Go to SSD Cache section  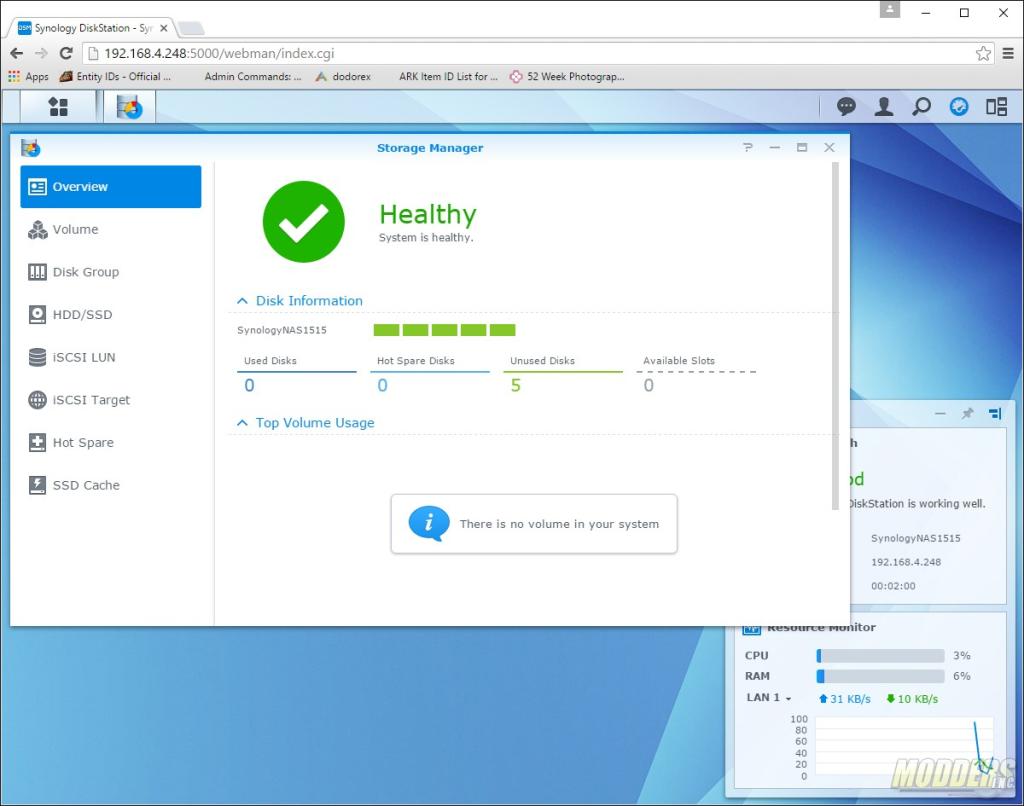tap(85, 486)
